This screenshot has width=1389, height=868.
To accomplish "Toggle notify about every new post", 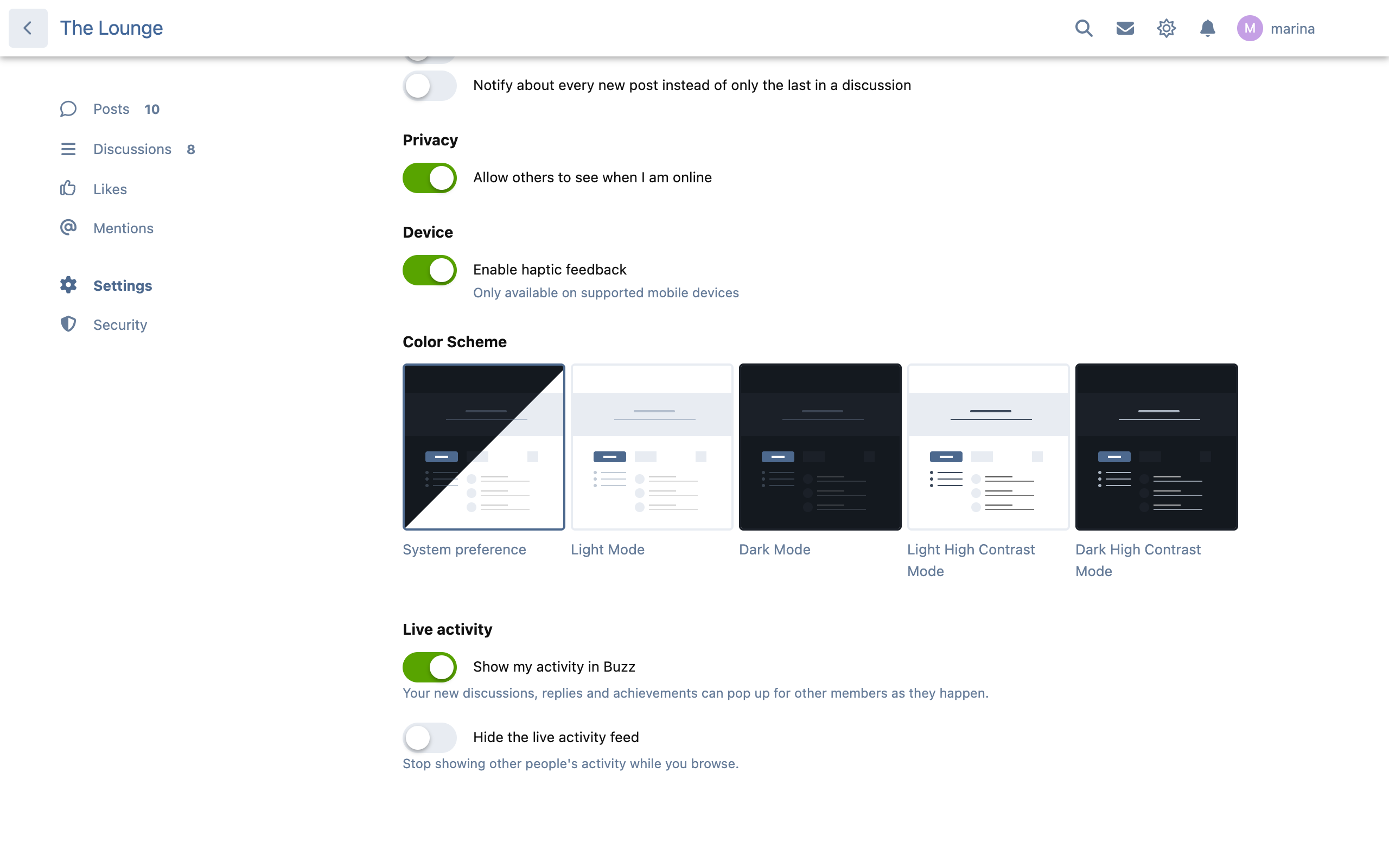I will [429, 86].
